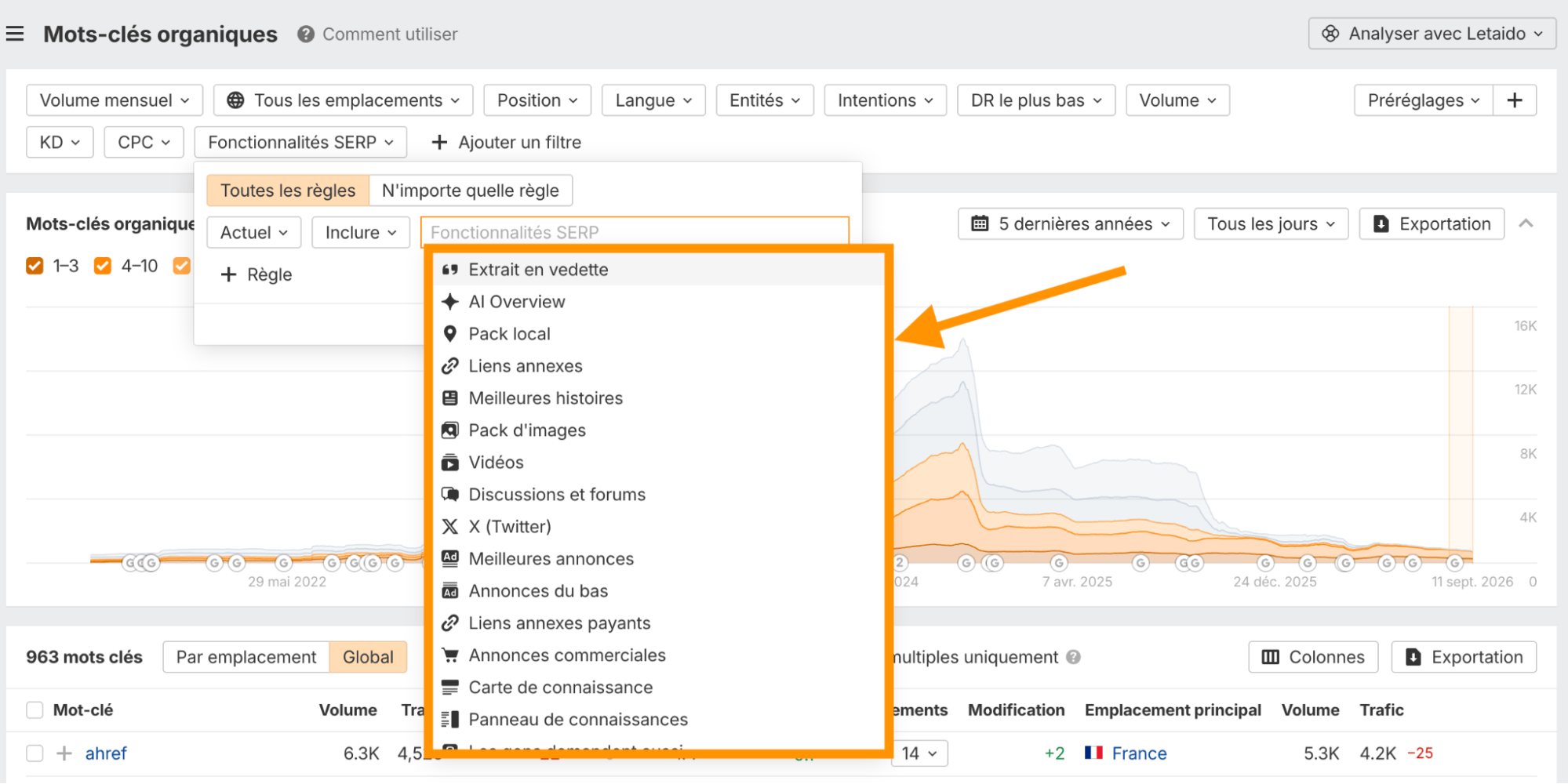Click the Colonnes button
Viewport: 1568px width, 784px height.
(1313, 657)
